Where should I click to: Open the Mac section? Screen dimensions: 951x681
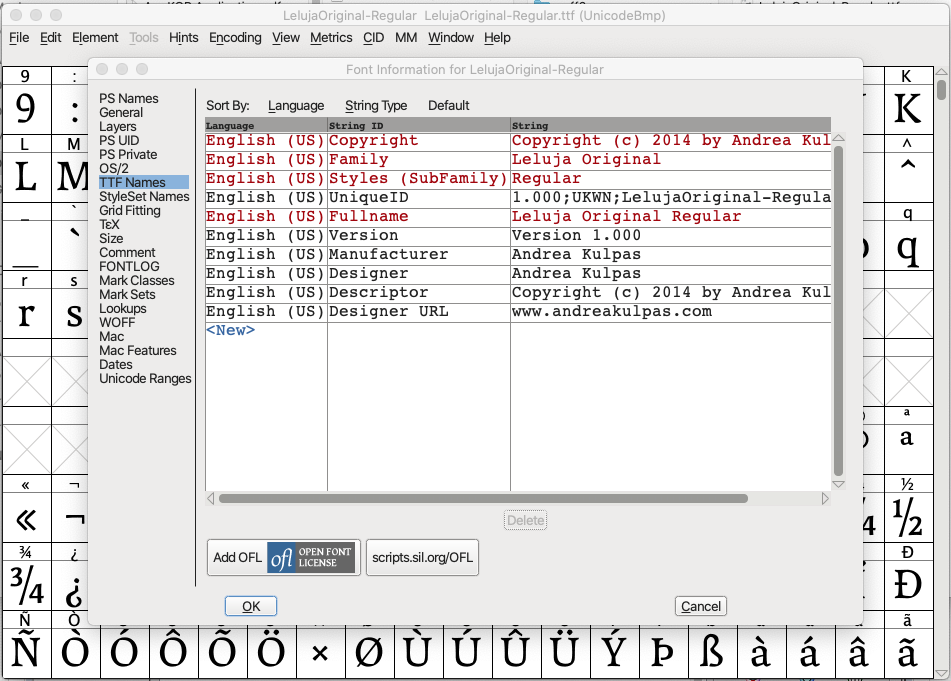[112, 336]
